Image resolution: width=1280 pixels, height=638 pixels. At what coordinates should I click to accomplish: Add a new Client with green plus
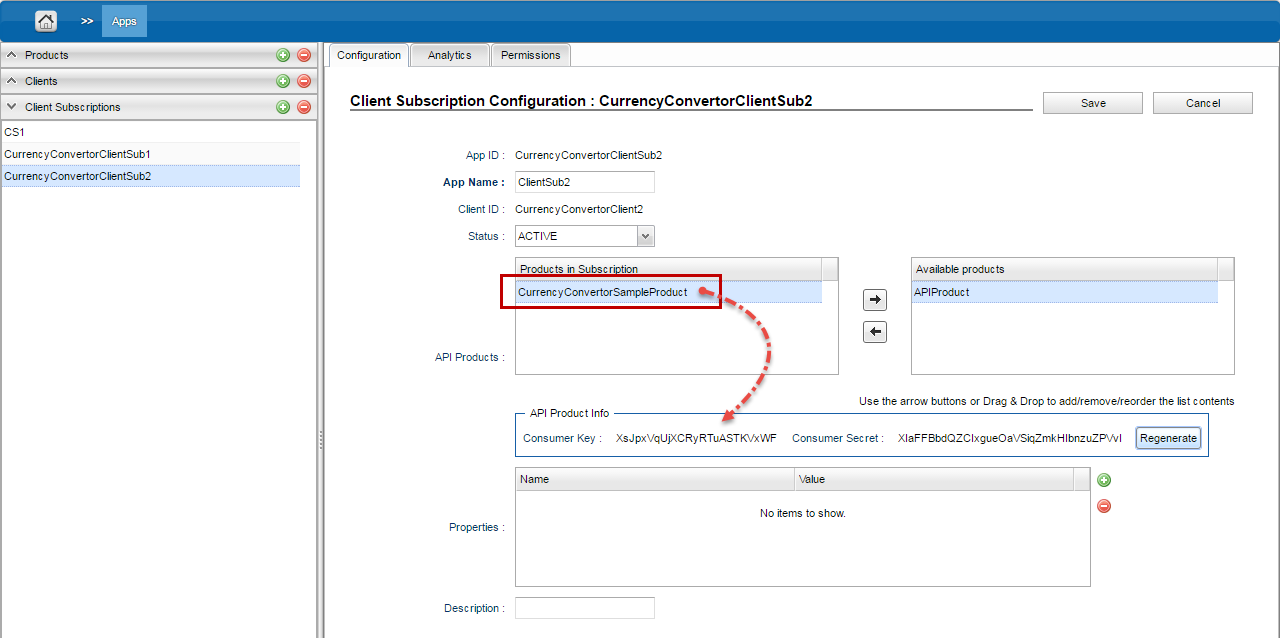283,81
